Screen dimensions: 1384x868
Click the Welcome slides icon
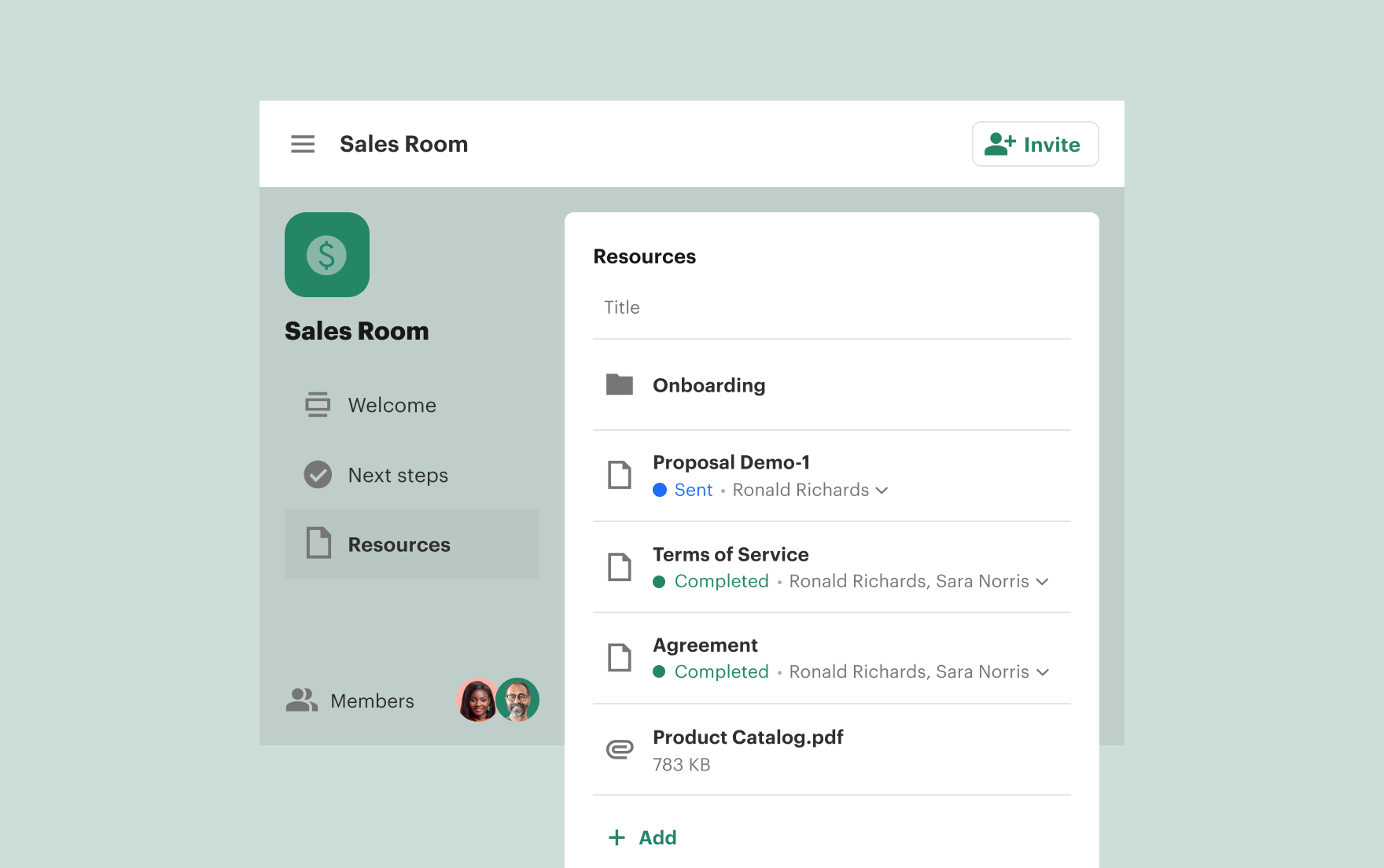tap(318, 405)
